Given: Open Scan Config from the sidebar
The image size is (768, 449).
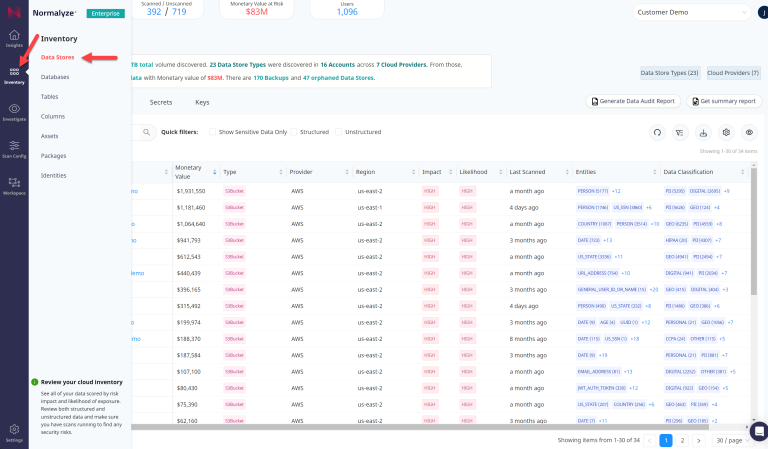Looking at the screenshot, I should pyautogui.click(x=14, y=148).
